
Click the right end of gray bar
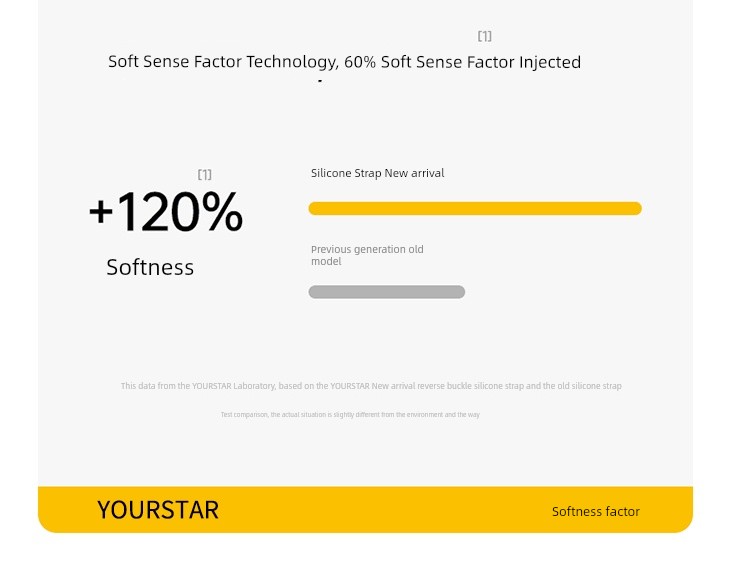coord(458,292)
